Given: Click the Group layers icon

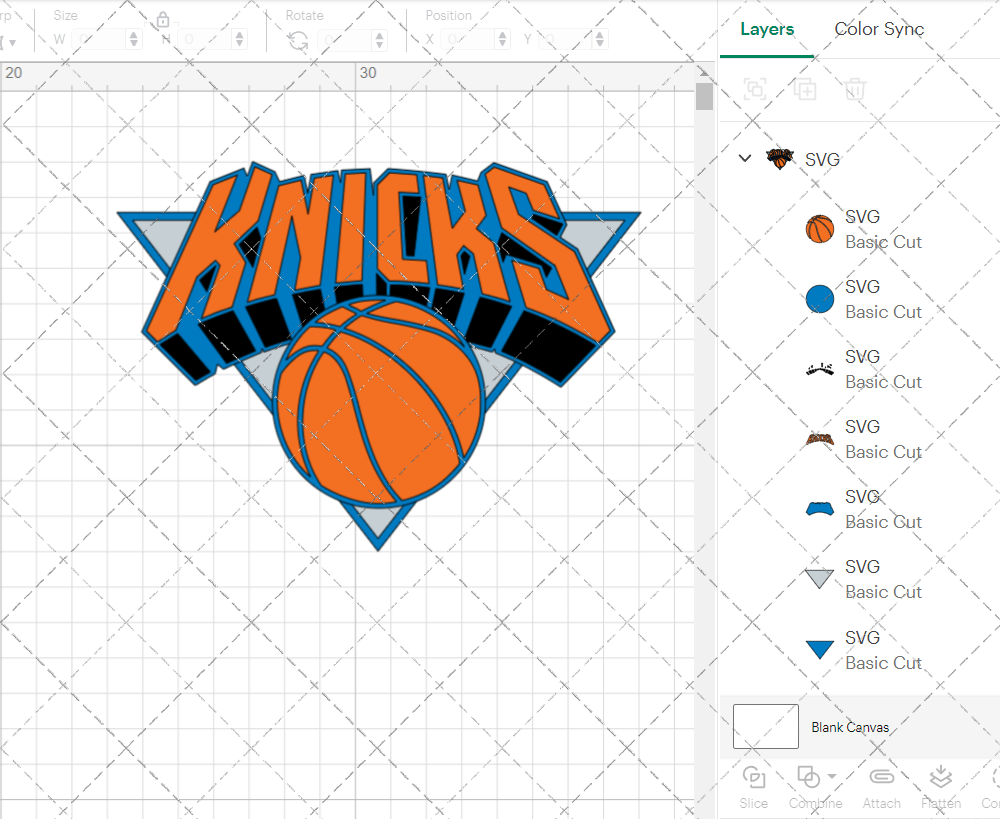Looking at the screenshot, I should (x=756, y=89).
